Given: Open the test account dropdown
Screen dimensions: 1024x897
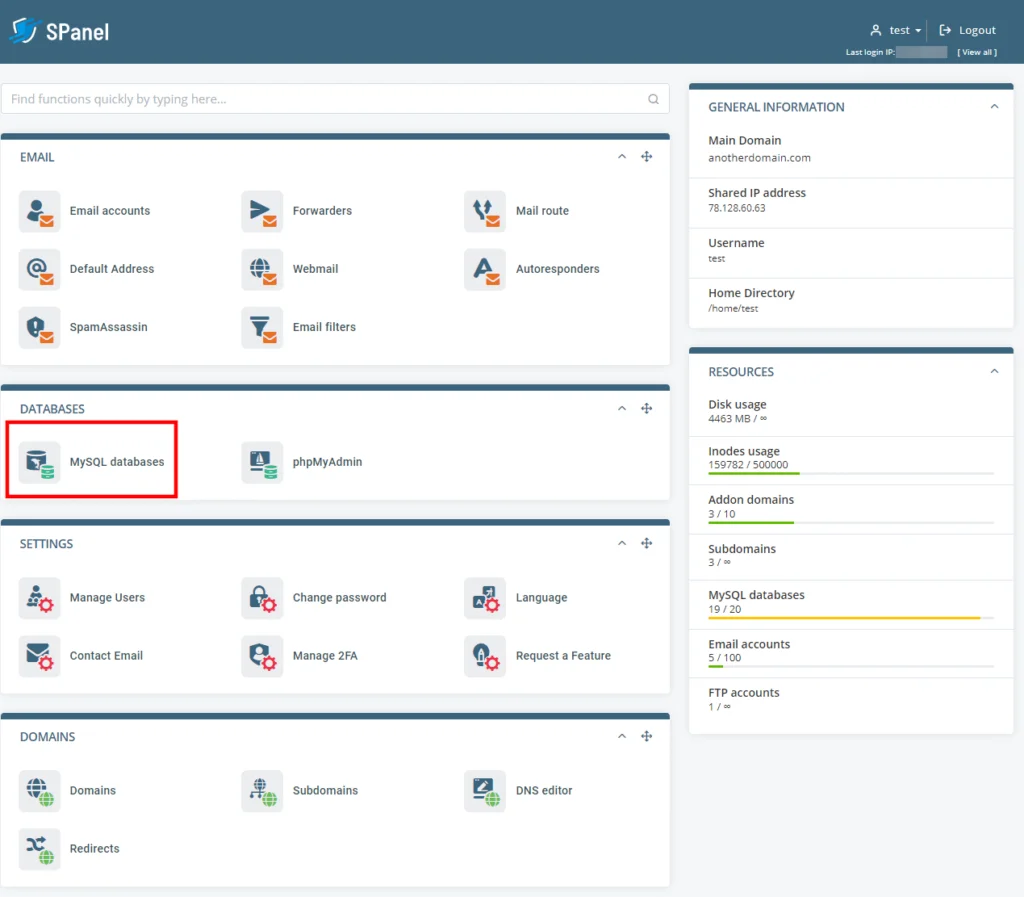Looking at the screenshot, I should tap(893, 30).
